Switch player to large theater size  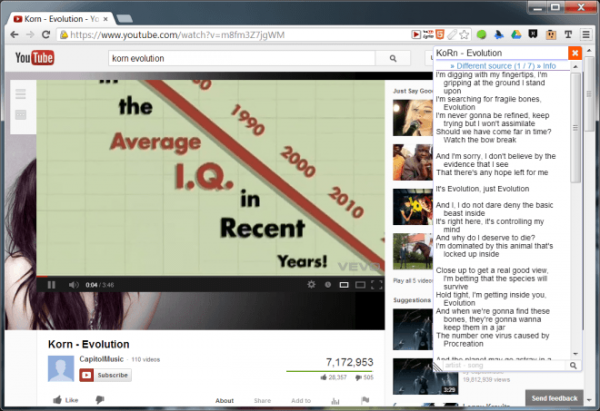click(360, 285)
